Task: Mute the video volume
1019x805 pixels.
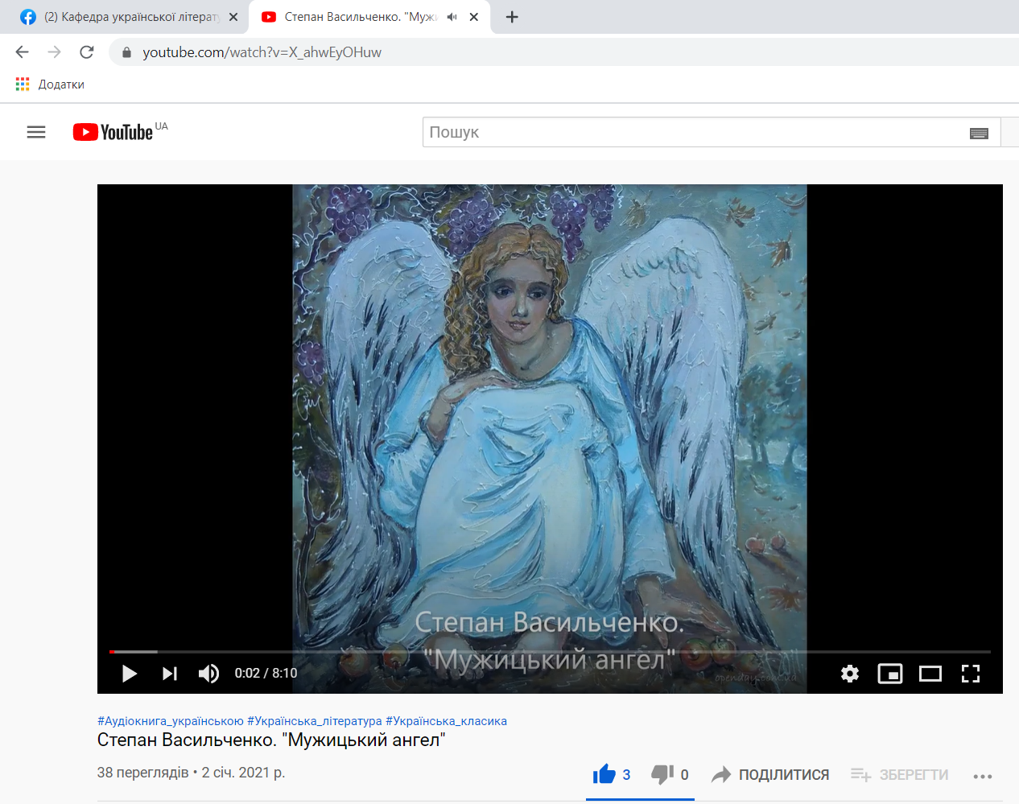Action: [209, 673]
